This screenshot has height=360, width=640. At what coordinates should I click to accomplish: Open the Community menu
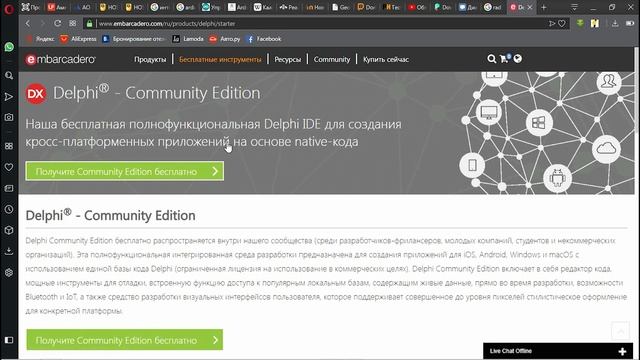coord(332,60)
